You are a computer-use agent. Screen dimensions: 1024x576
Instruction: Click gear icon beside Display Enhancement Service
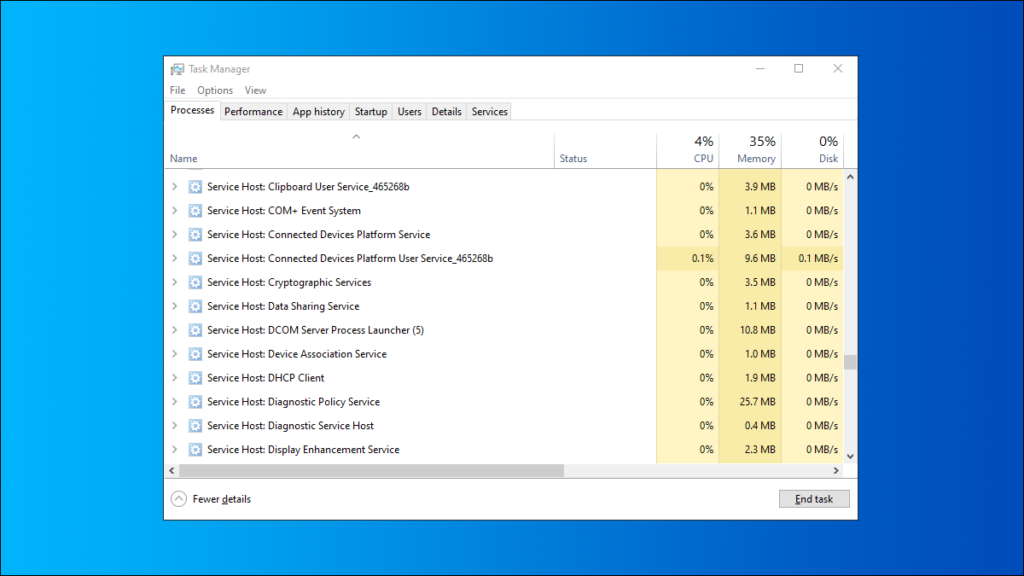pyautogui.click(x=195, y=449)
